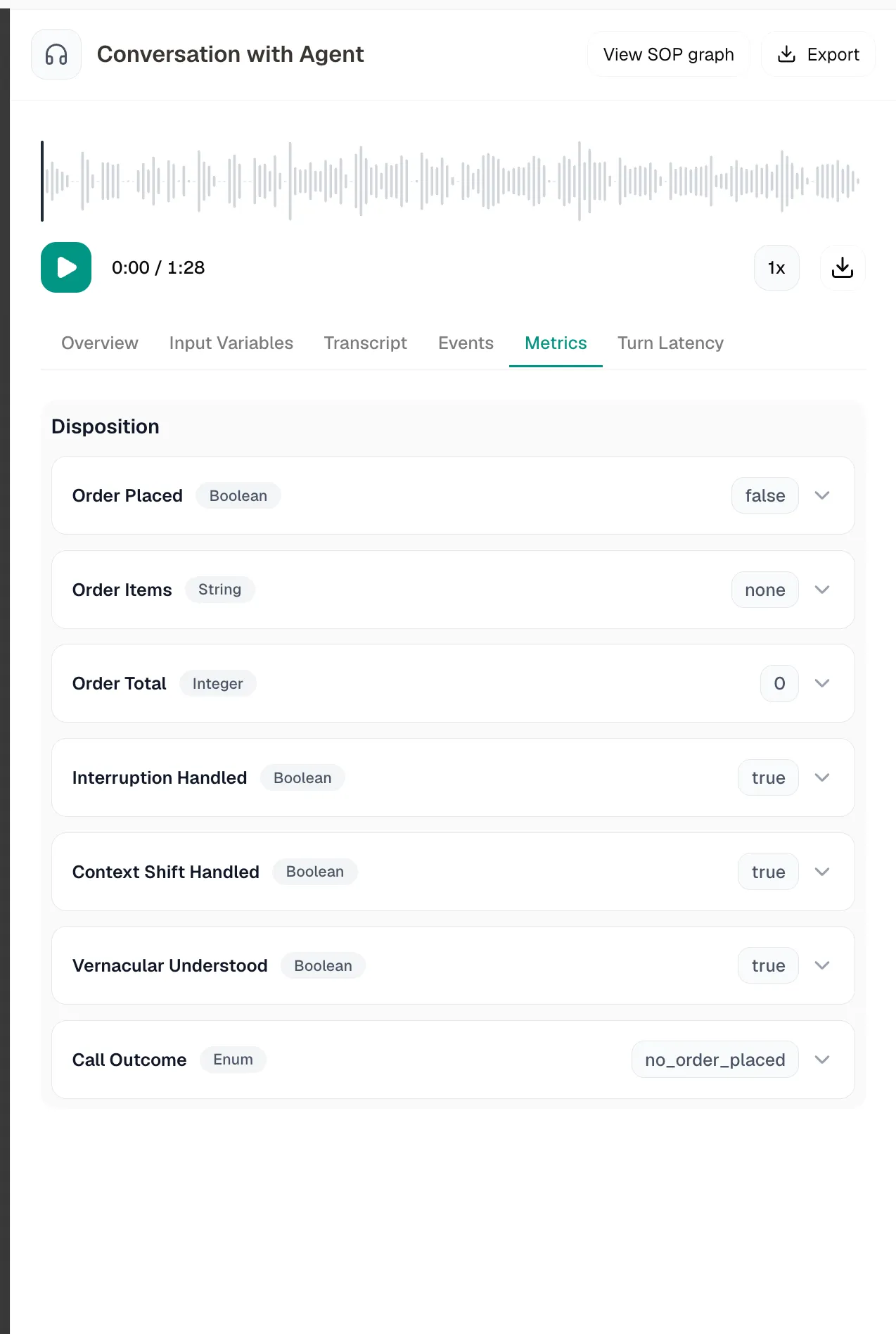This screenshot has width=896, height=1334.
Task: Click the Interruption Handled label
Action: pos(160,777)
